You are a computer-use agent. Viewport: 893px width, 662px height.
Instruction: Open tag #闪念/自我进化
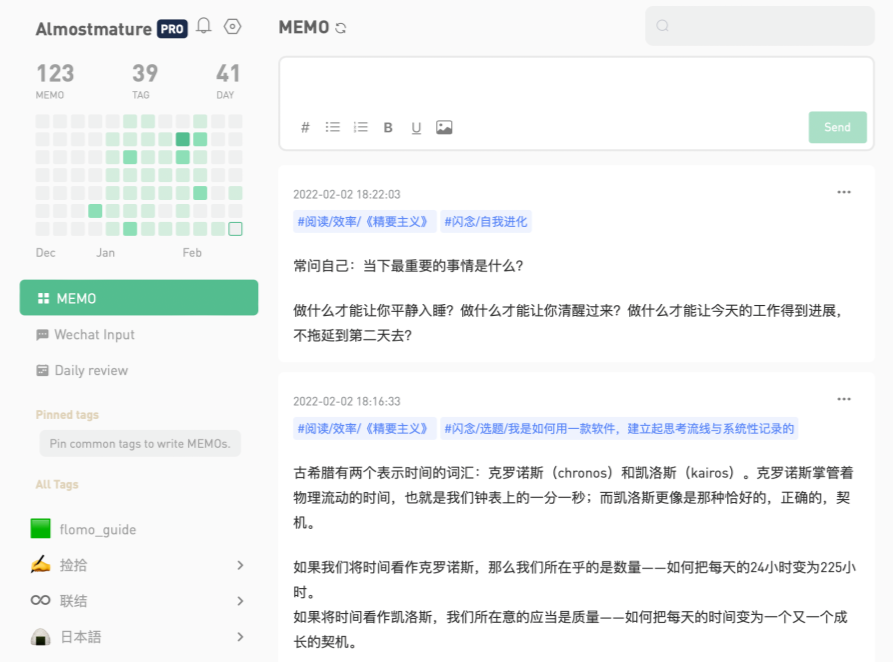(486, 222)
